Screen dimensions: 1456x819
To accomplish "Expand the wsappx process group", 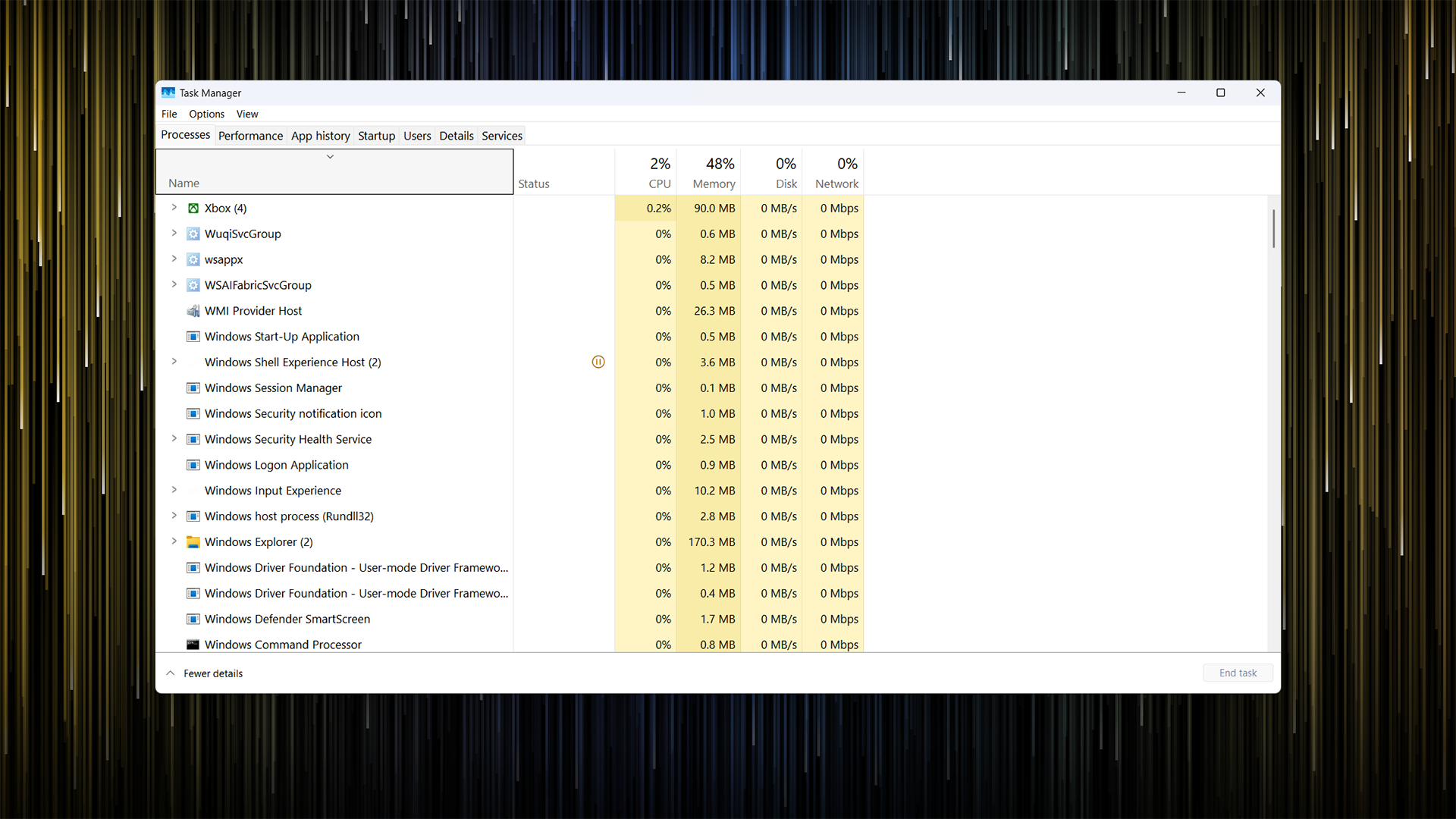I will click(174, 259).
